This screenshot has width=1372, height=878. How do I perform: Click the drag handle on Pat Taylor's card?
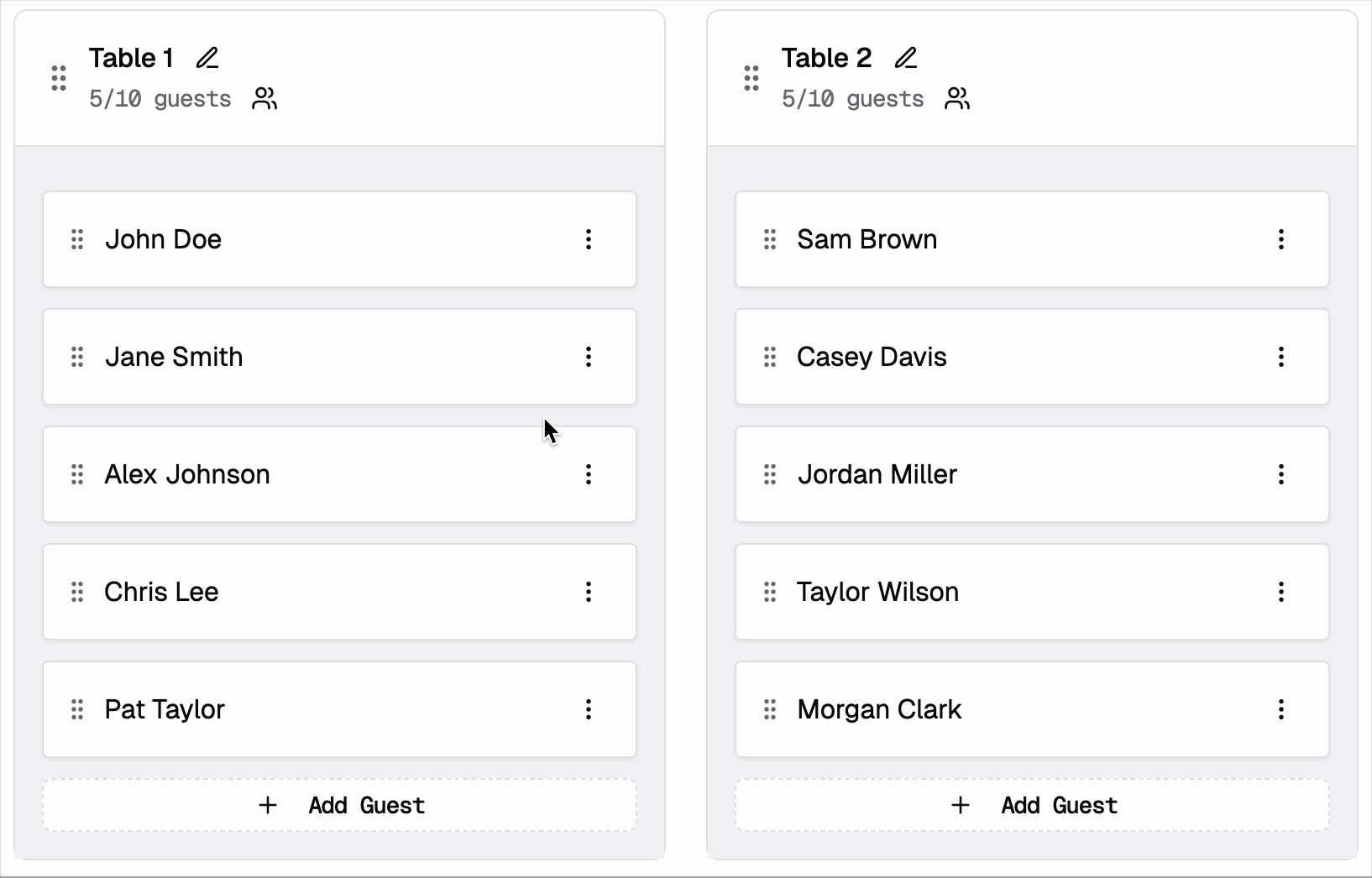[76, 709]
